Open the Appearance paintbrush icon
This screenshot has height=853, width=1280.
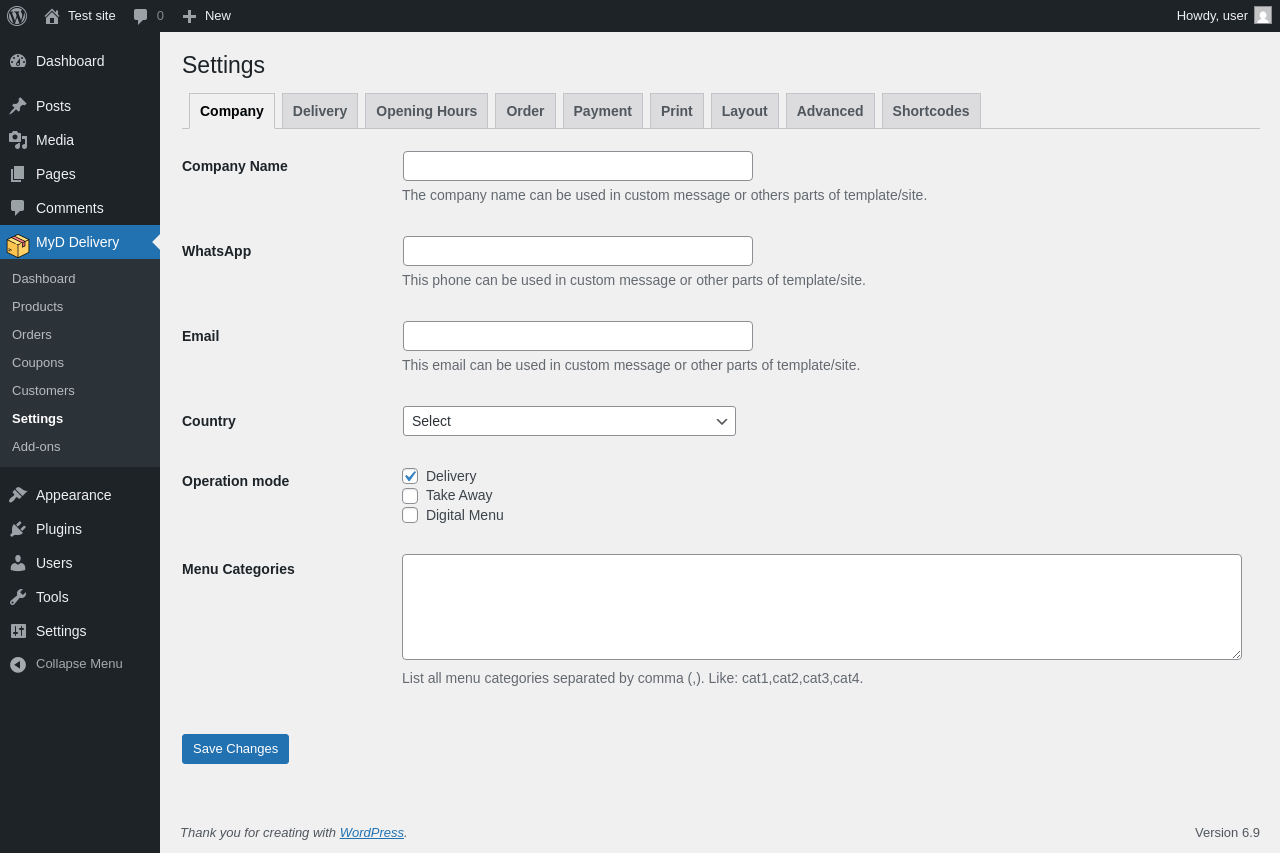18,495
